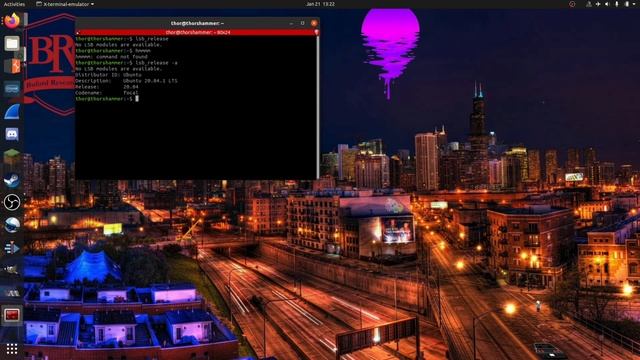This screenshot has width=640, height=360.
Task: Click the 'Distributor ID: Ubuntu' line
Action: (109, 75)
